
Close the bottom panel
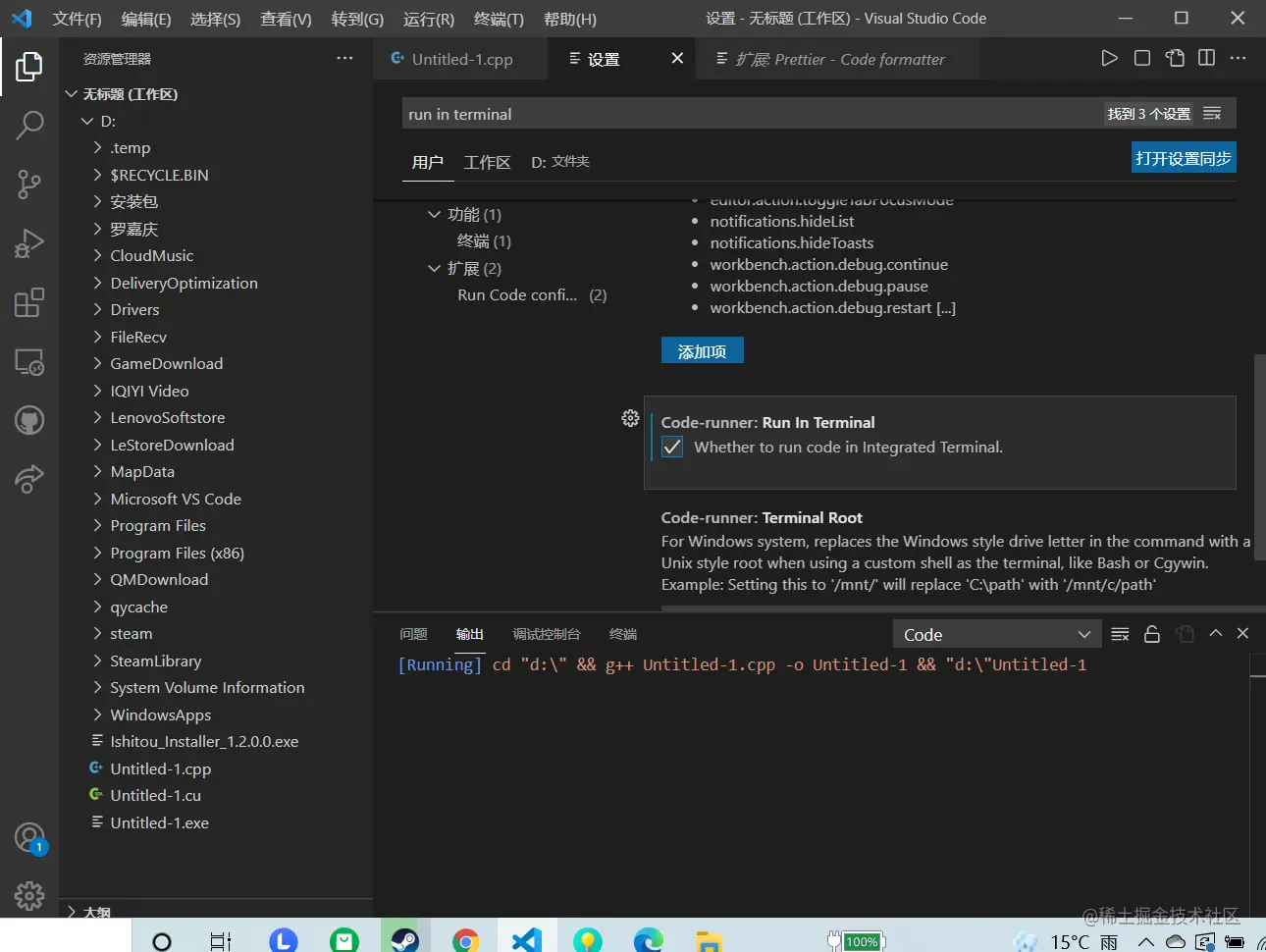[x=1242, y=633]
